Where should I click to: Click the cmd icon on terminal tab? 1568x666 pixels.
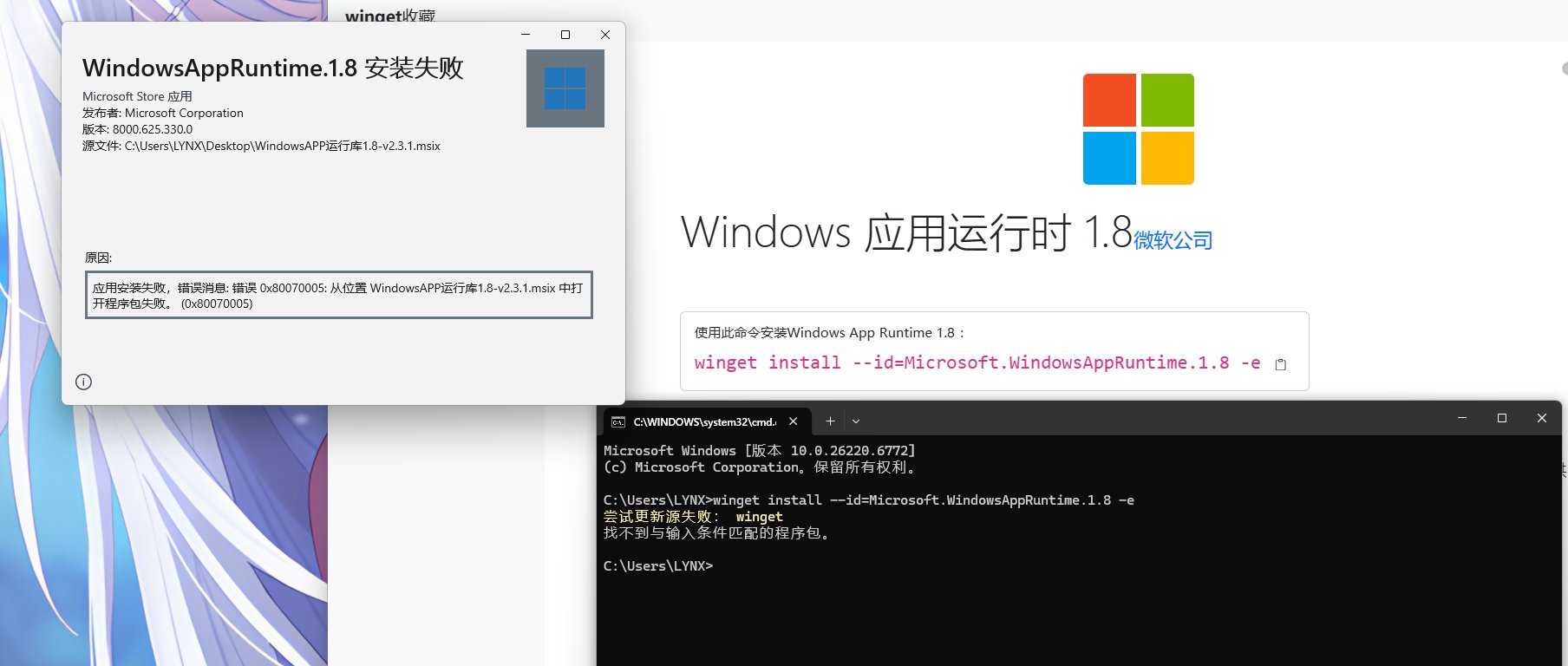(x=618, y=421)
